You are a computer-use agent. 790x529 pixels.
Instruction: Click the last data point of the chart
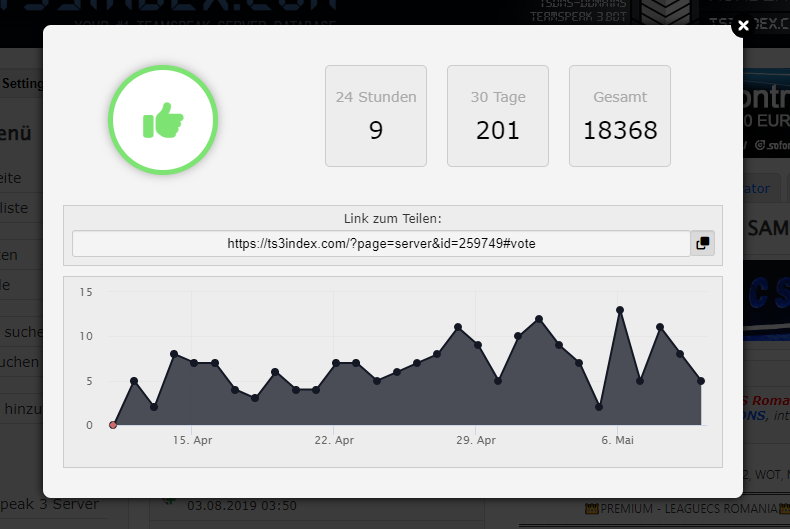coord(701,381)
